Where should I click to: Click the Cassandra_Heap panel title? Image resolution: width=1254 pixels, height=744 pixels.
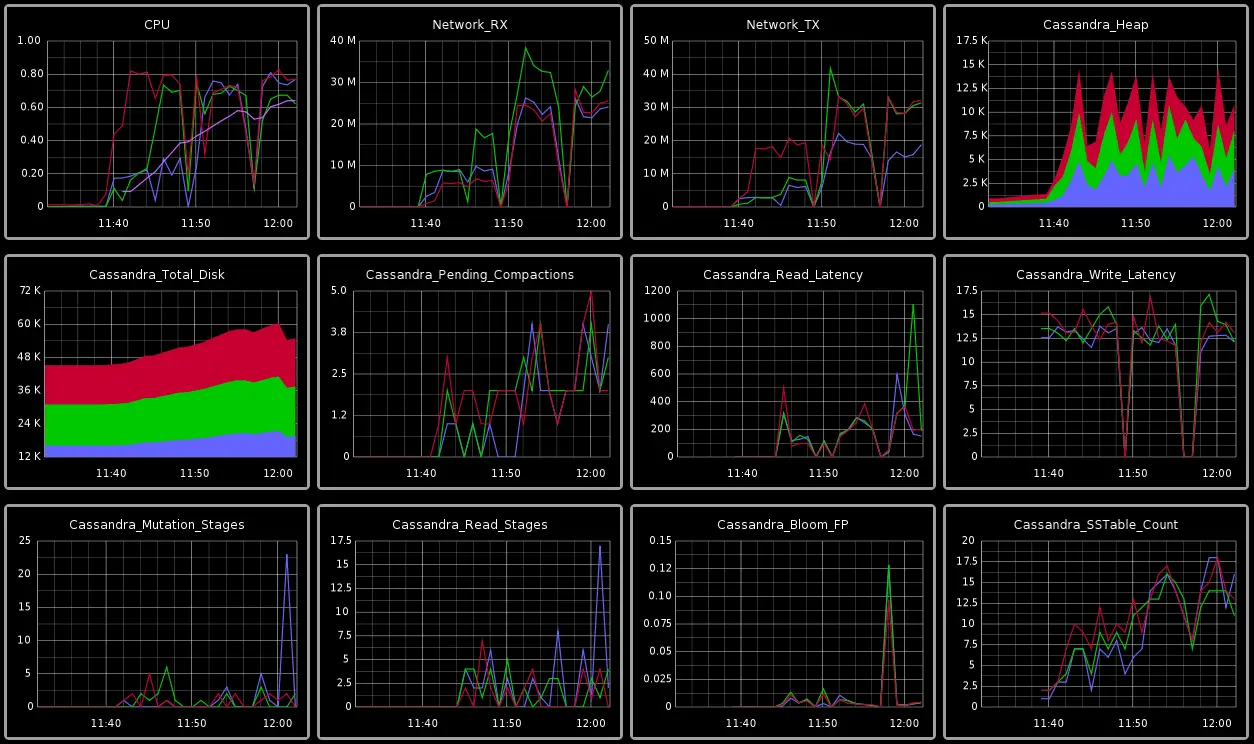coord(1096,25)
